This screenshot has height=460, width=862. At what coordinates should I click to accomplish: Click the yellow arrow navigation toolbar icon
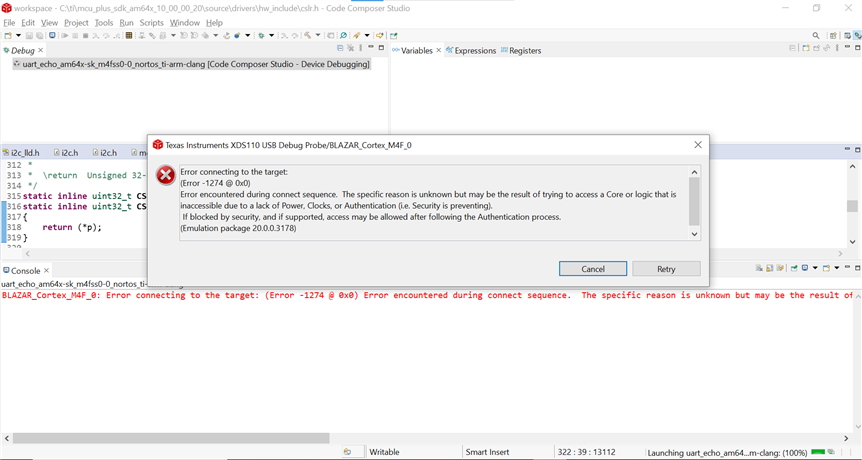tap(379, 35)
